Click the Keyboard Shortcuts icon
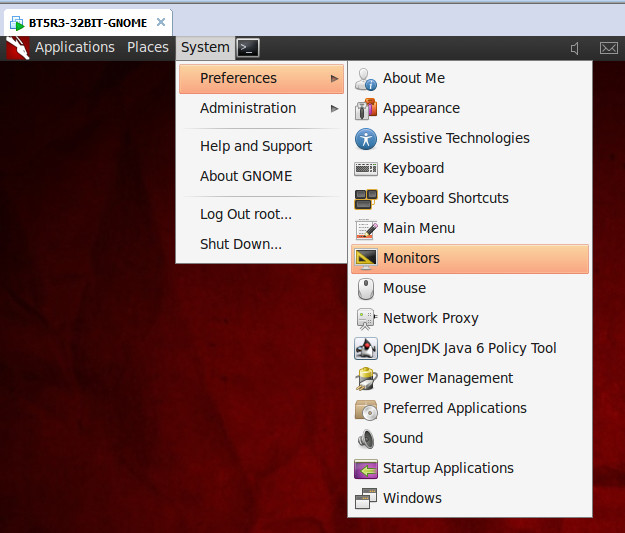This screenshot has height=533, width=625. pyautogui.click(x=366, y=199)
